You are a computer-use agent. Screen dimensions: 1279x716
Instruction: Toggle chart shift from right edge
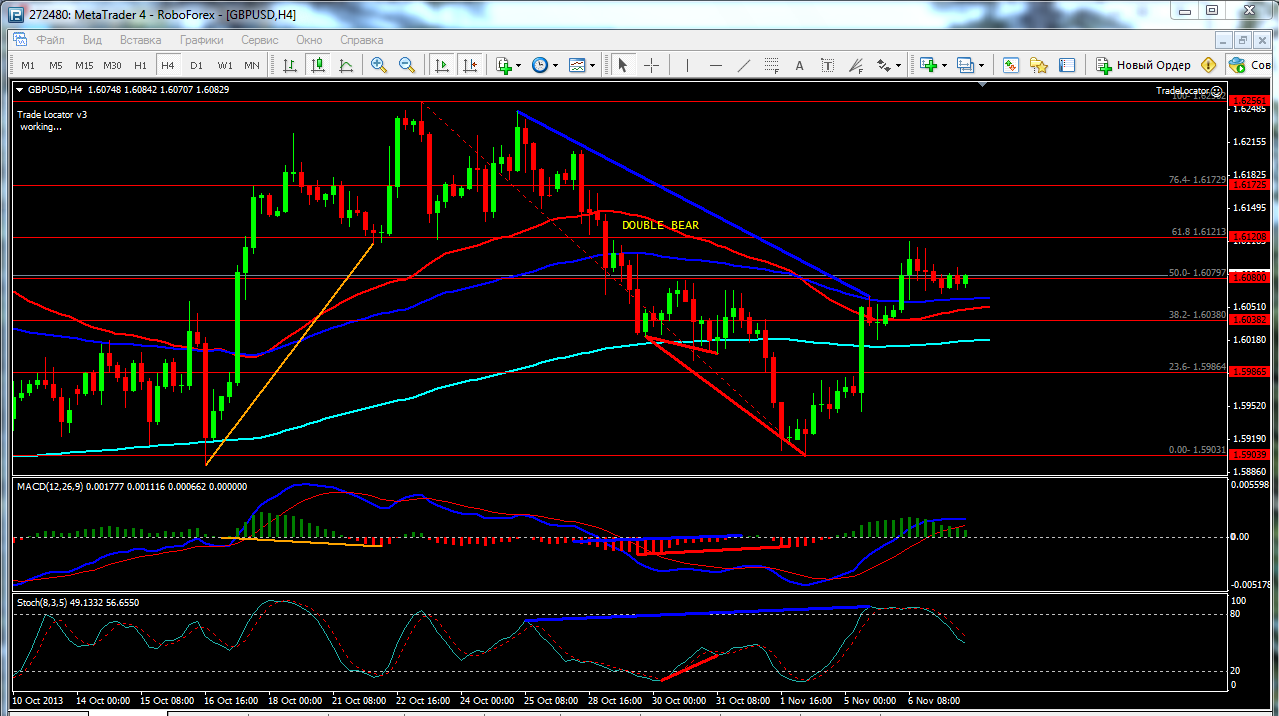point(470,65)
